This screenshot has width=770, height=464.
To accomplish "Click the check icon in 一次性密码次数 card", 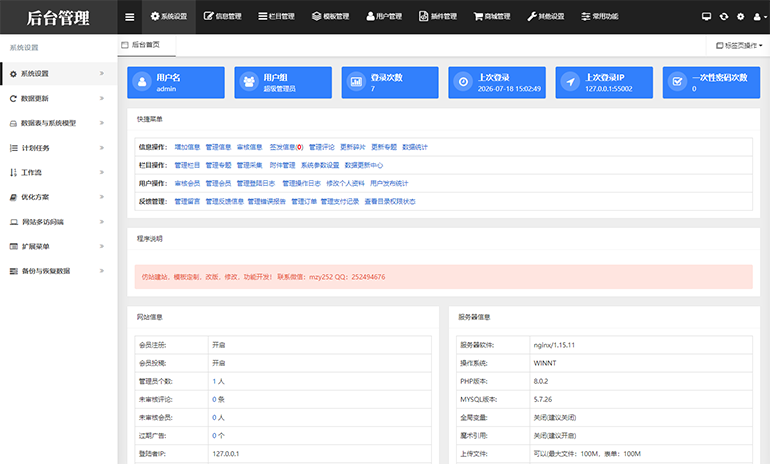I will click(x=677, y=82).
